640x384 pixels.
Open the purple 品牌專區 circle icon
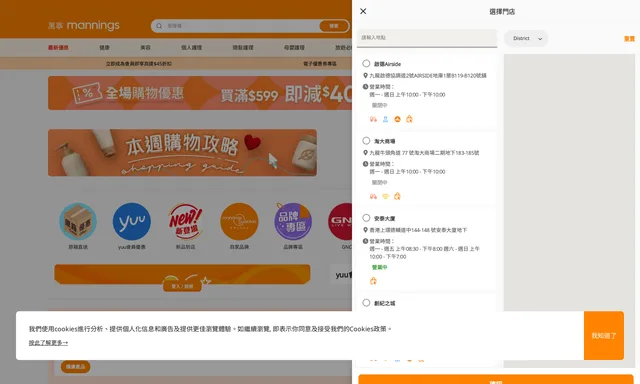(293, 222)
